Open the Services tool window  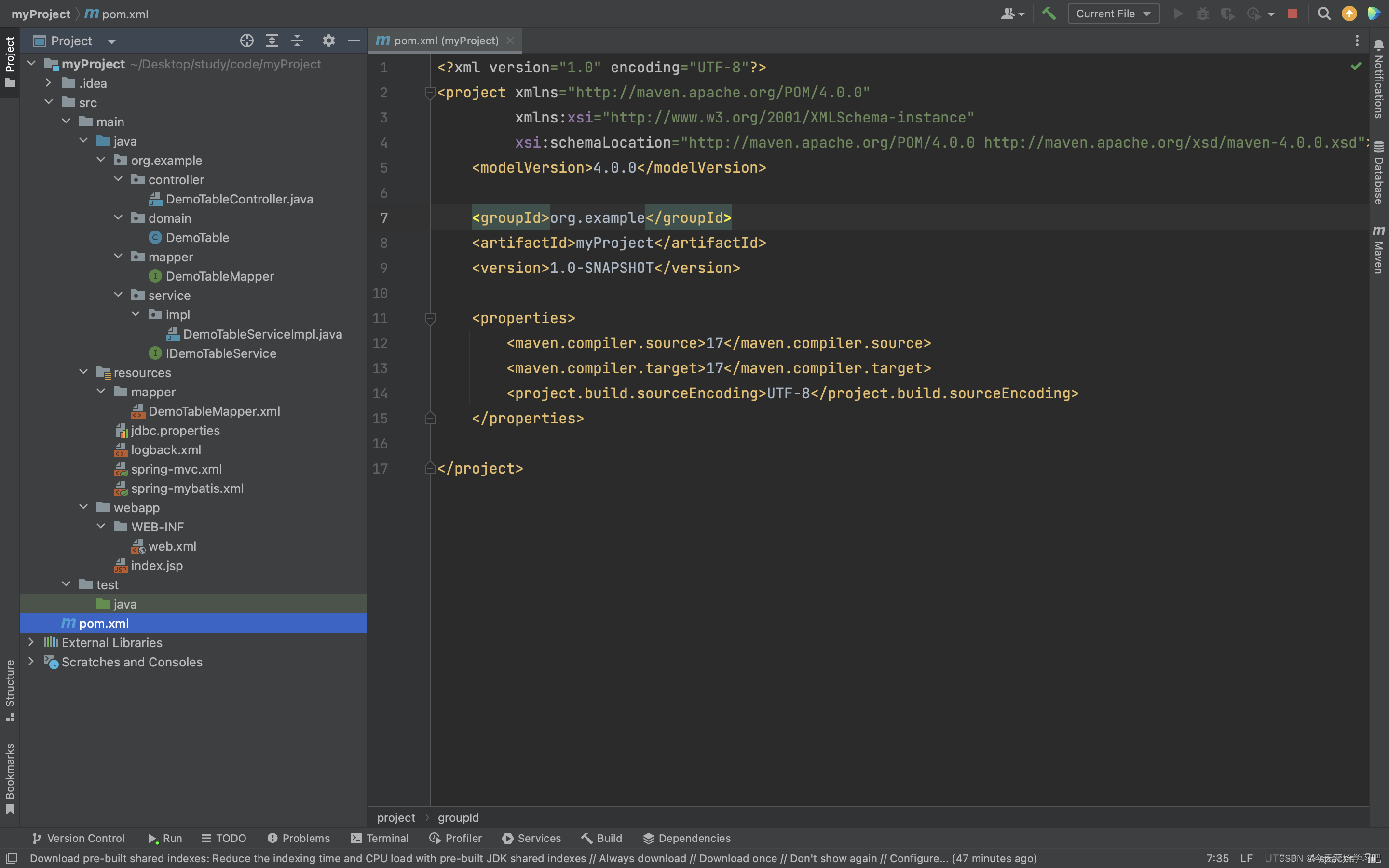tap(531, 838)
